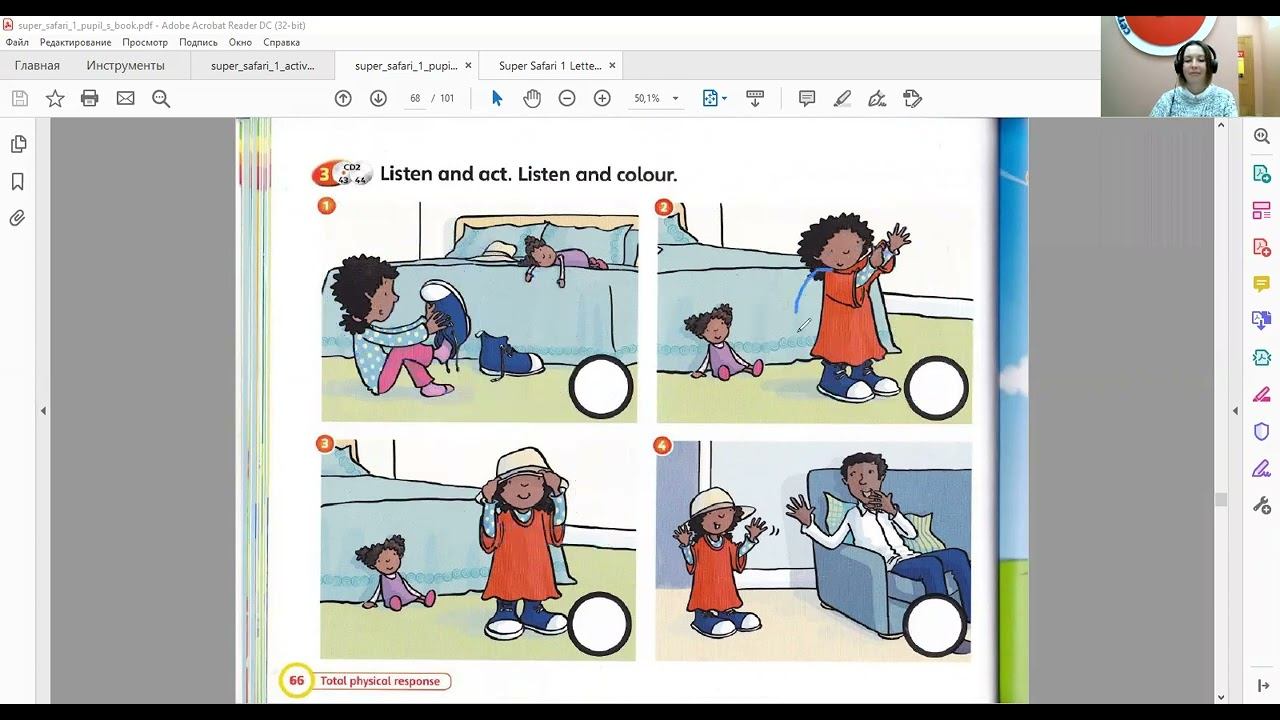Viewport: 1280px width, 720px height.
Task: Open Fill & Sign tool in the right pane
Action: tap(1262, 468)
